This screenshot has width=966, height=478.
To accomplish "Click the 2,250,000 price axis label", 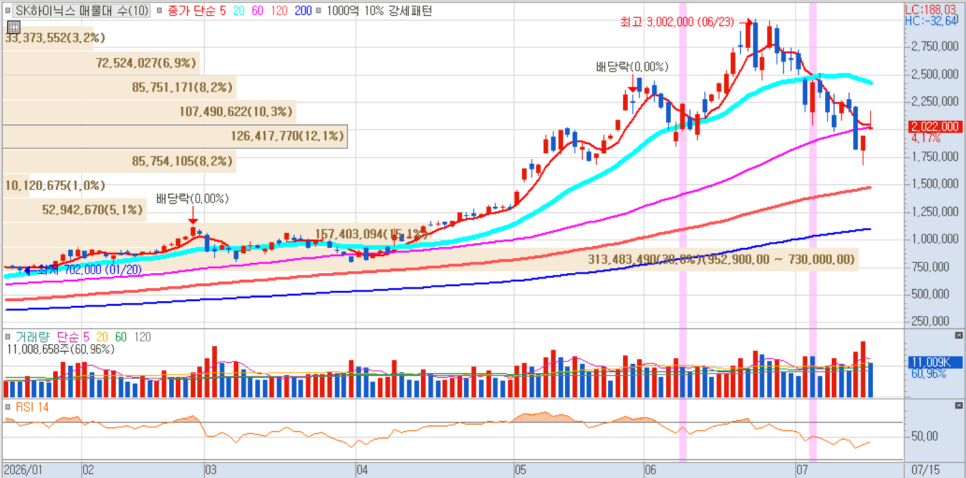I will pyautogui.click(x=936, y=102).
